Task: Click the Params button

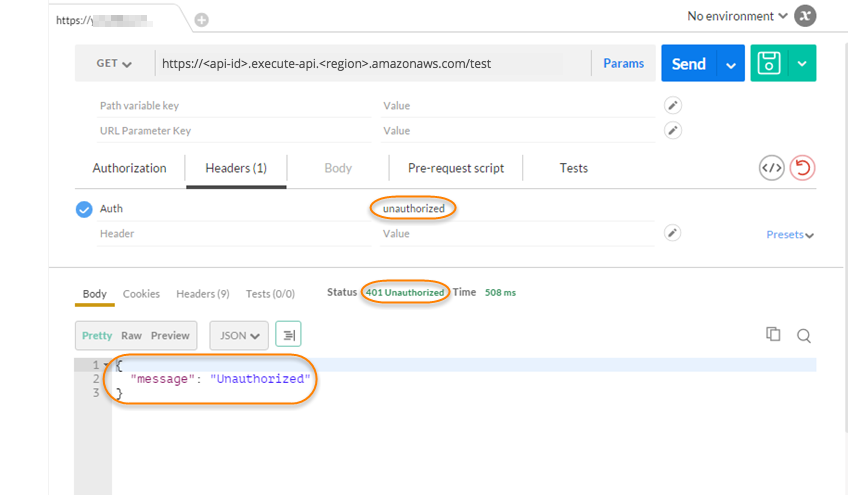Action: (x=623, y=64)
